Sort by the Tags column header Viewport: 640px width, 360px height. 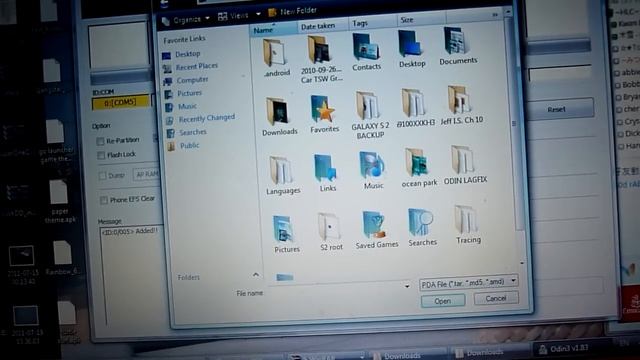pyautogui.click(x=372, y=23)
